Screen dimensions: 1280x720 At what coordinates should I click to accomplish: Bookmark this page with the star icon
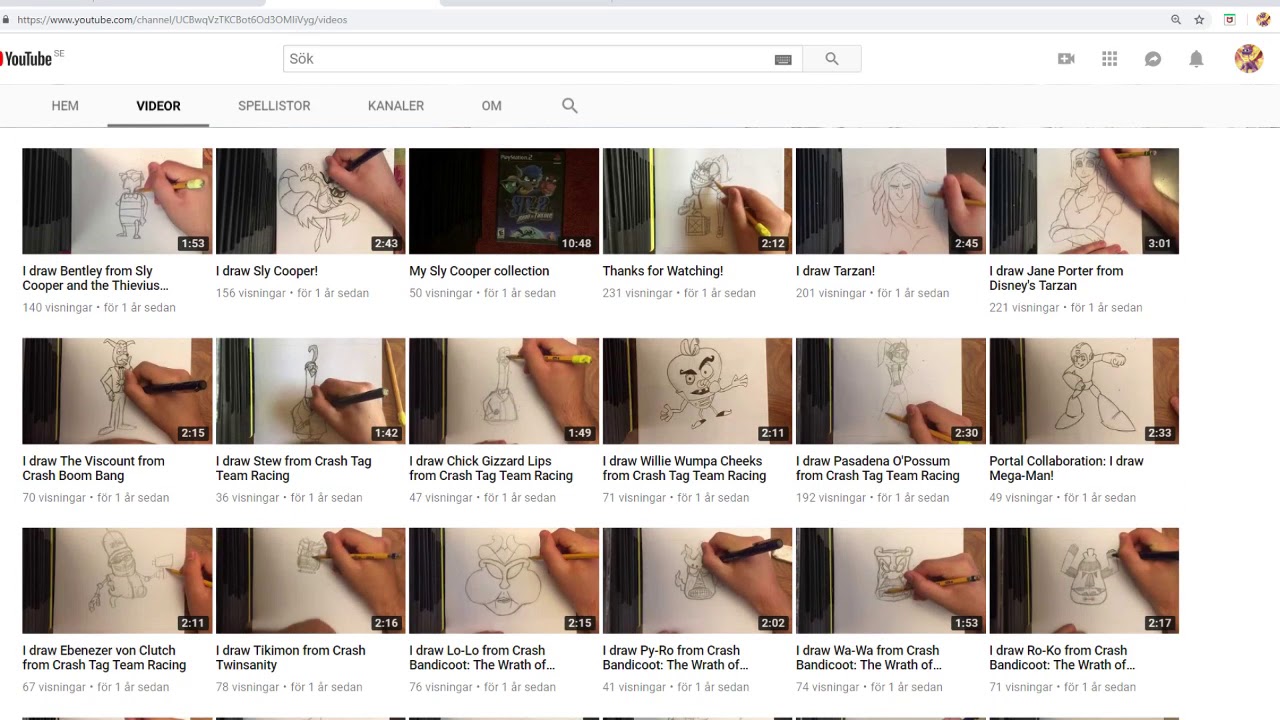[x=1199, y=20]
